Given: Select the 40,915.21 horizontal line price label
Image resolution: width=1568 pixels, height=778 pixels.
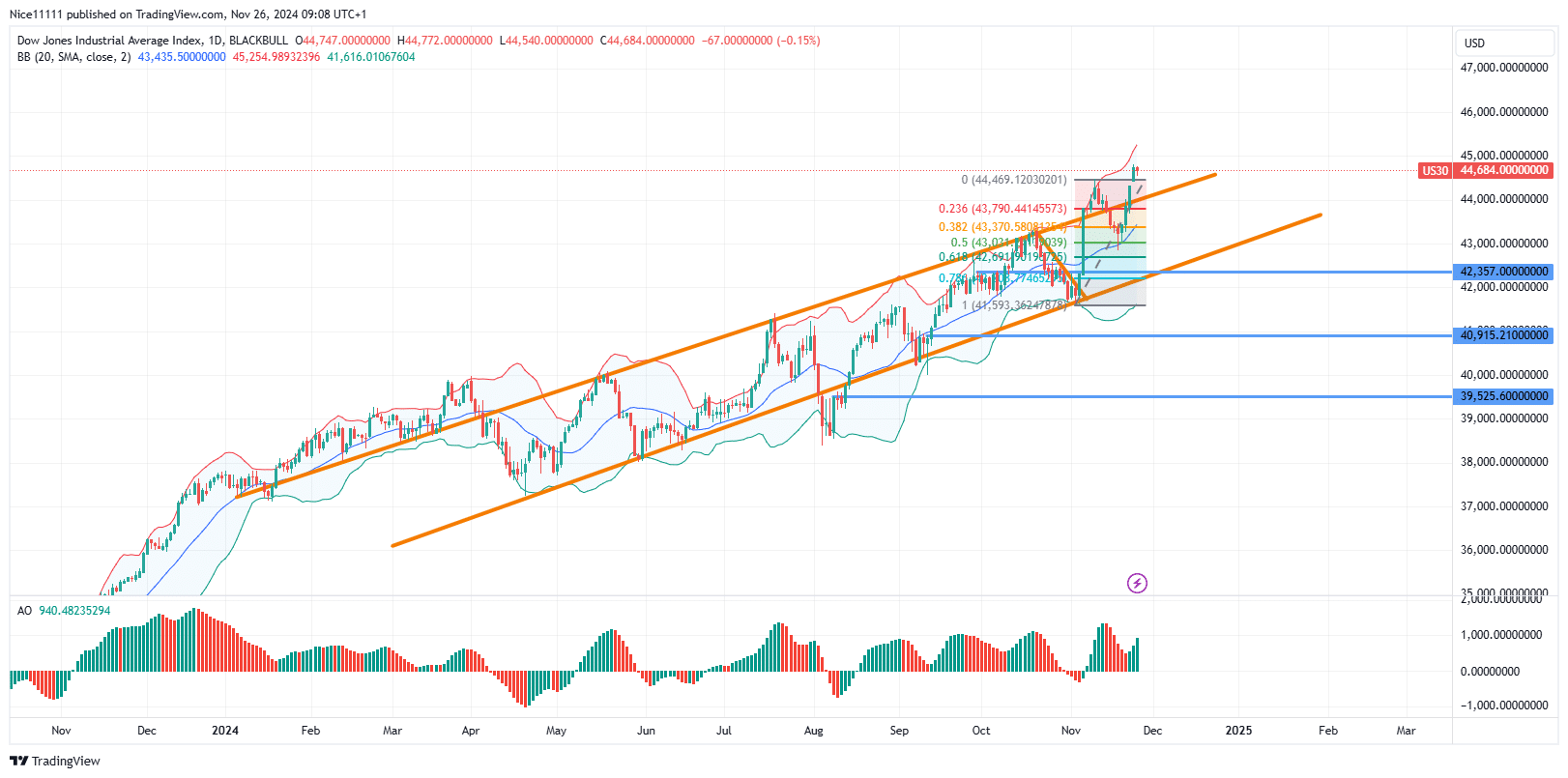Looking at the screenshot, I should pos(1504,335).
